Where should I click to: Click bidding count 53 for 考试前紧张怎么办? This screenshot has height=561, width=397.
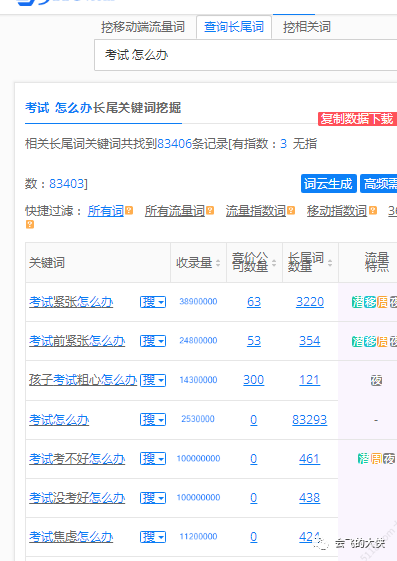click(x=254, y=341)
